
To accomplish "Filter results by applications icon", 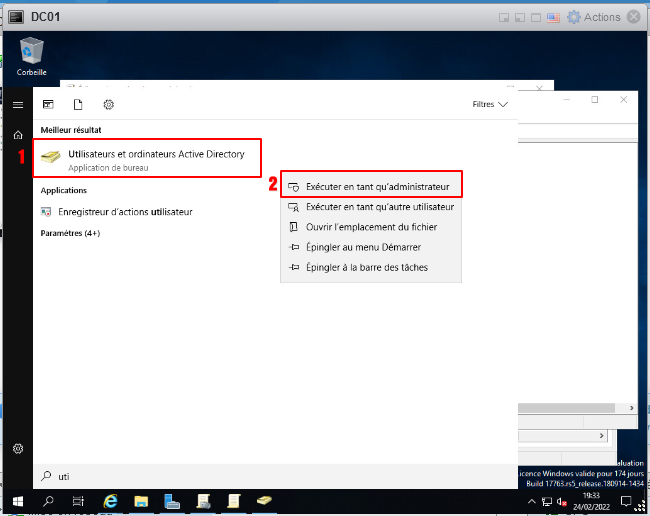I will click(48, 104).
